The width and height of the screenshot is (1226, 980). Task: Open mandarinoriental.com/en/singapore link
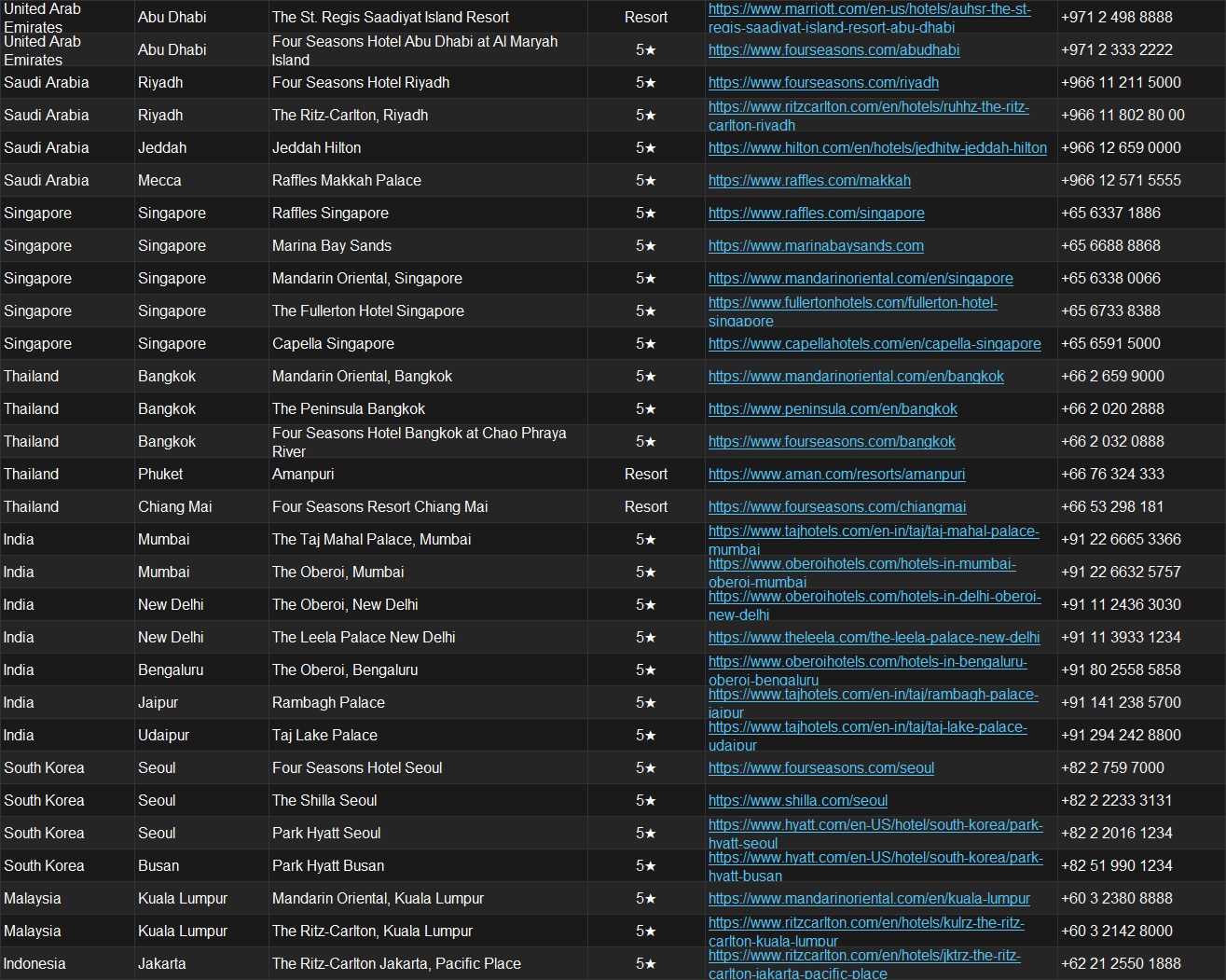[861, 279]
